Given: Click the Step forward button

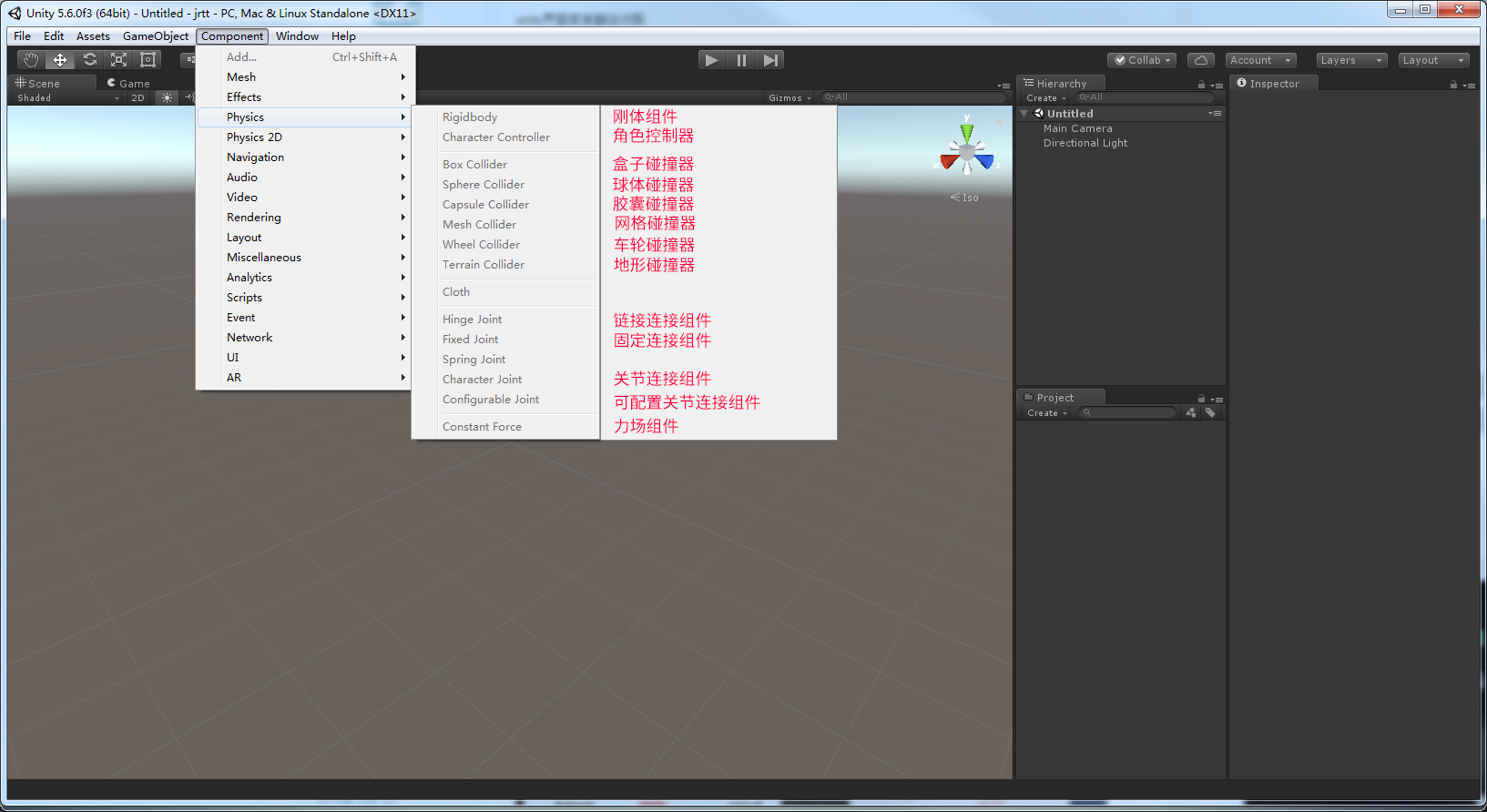Looking at the screenshot, I should coord(770,60).
